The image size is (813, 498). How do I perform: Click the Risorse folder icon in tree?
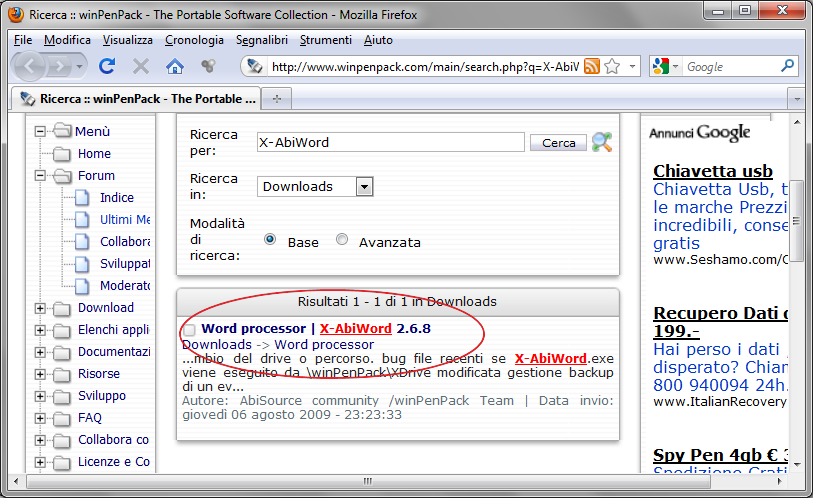tap(62, 374)
